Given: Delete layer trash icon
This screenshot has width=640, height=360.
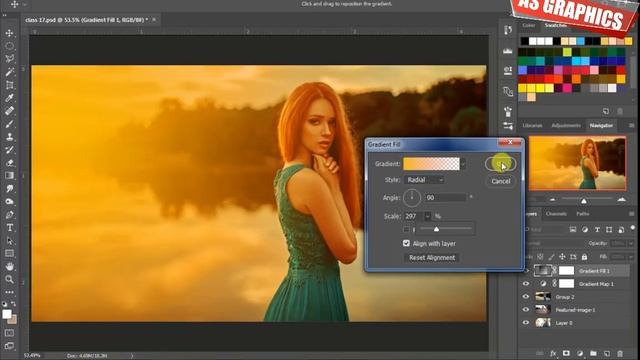Looking at the screenshot, I should point(620,353).
